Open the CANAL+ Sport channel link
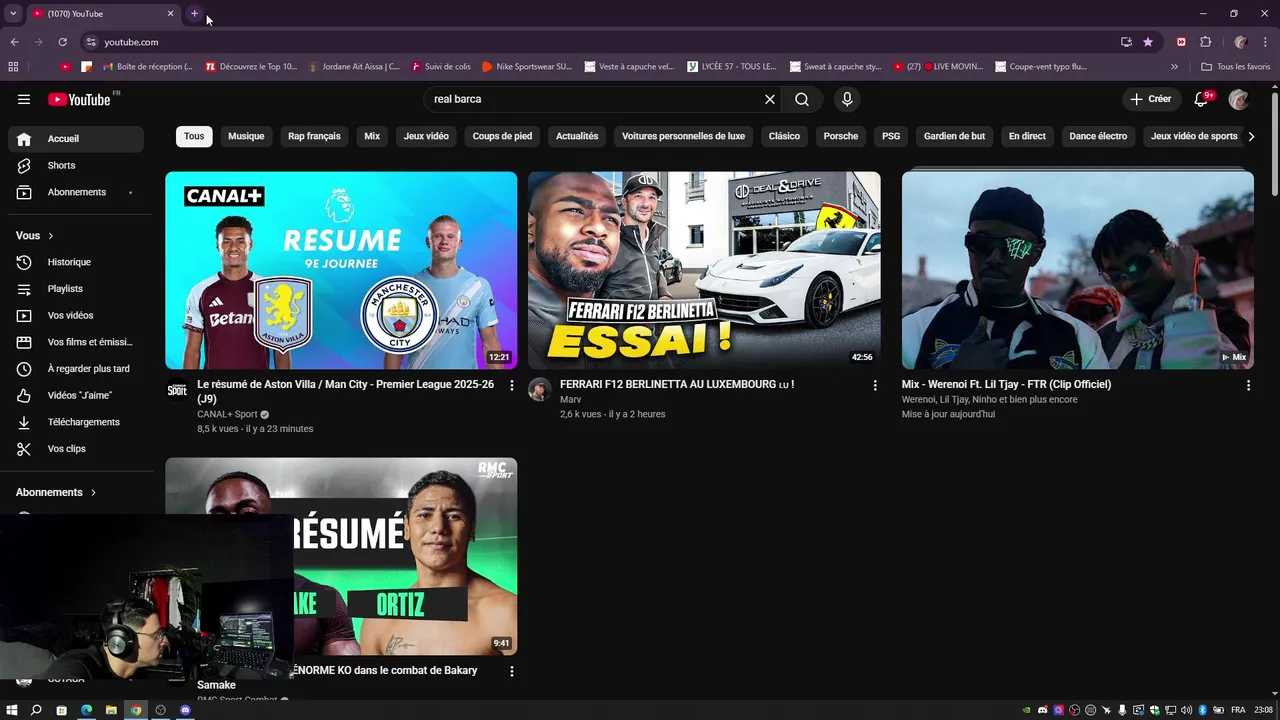 click(x=227, y=414)
